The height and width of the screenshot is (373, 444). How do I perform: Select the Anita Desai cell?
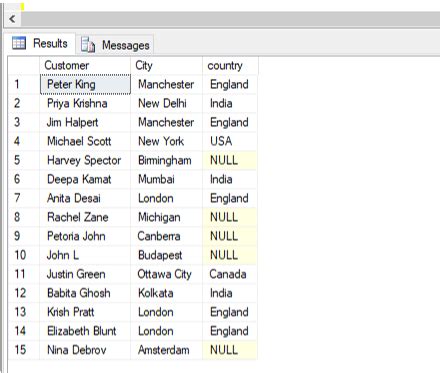pyautogui.click(x=85, y=198)
